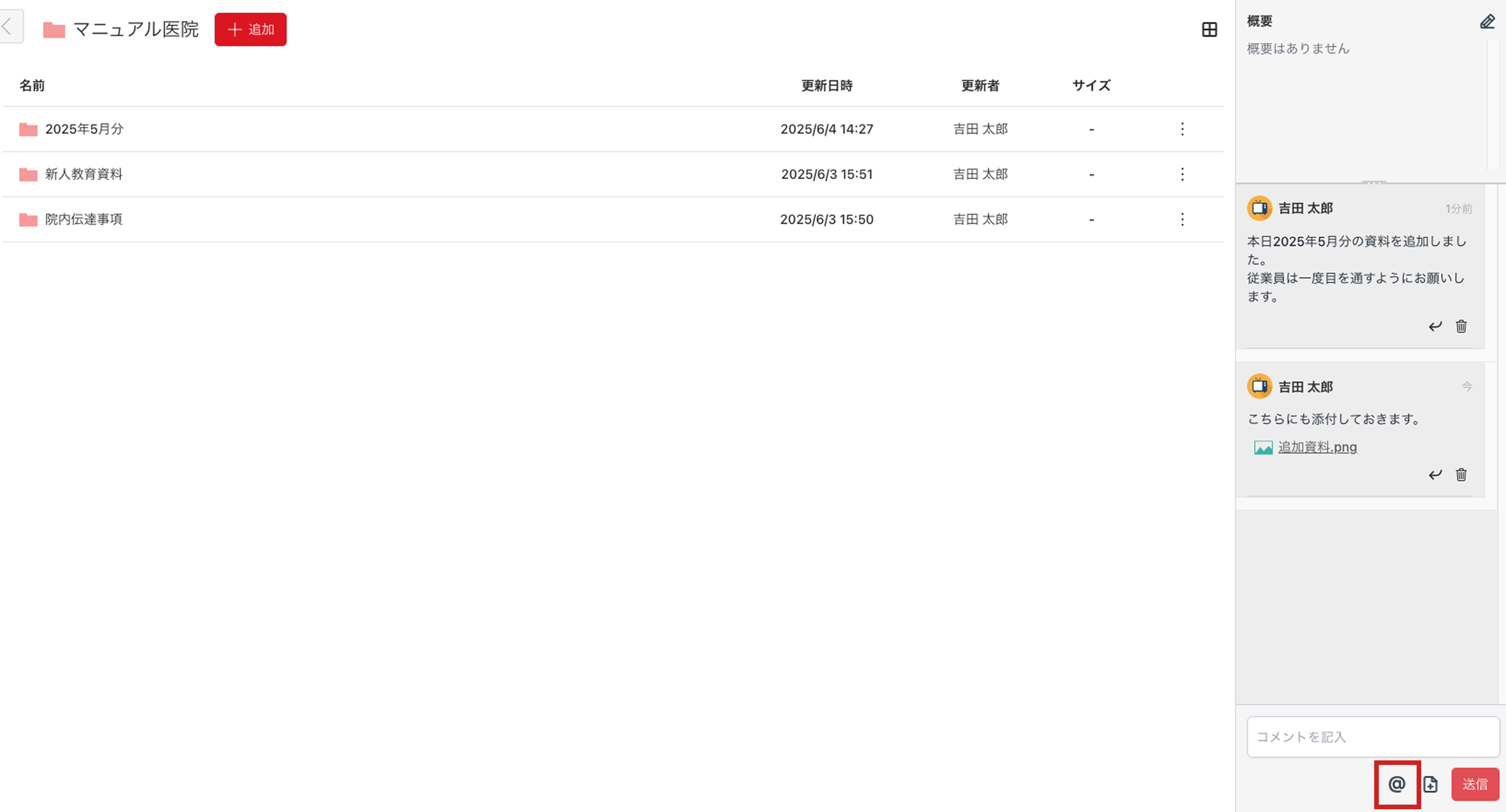The image size is (1506, 812).
Task: Click the 2025/6/4 14:27 date cell
Action: (x=827, y=129)
